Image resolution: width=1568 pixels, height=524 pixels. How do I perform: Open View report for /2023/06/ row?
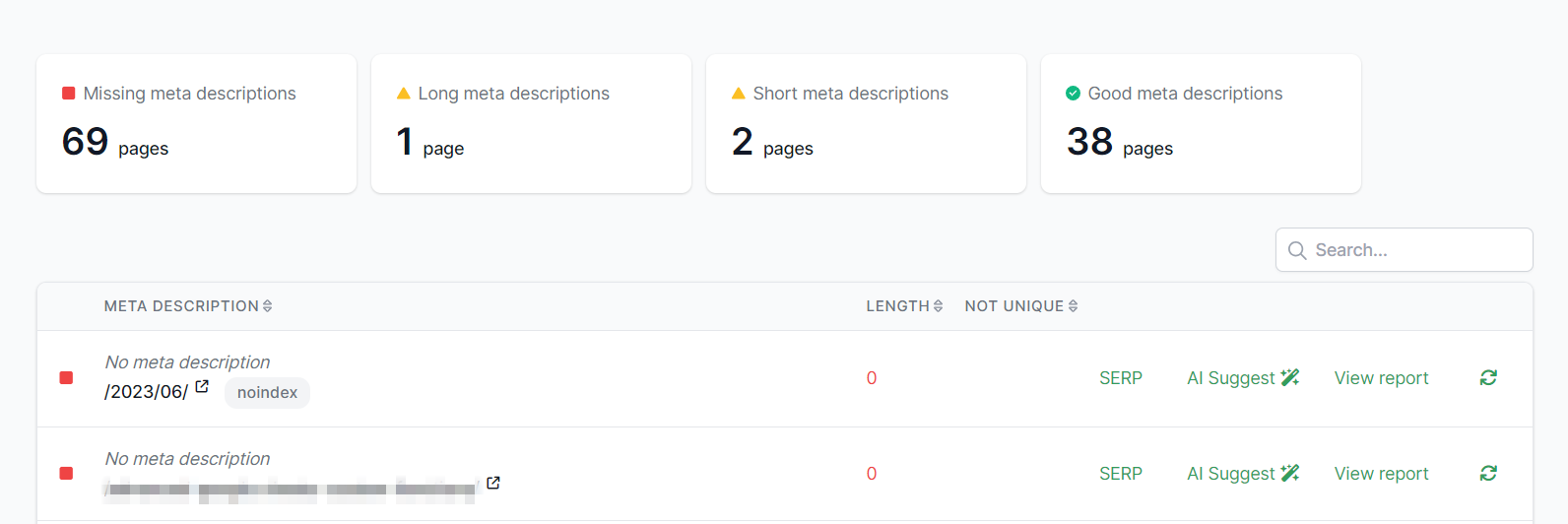pyautogui.click(x=1381, y=378)
